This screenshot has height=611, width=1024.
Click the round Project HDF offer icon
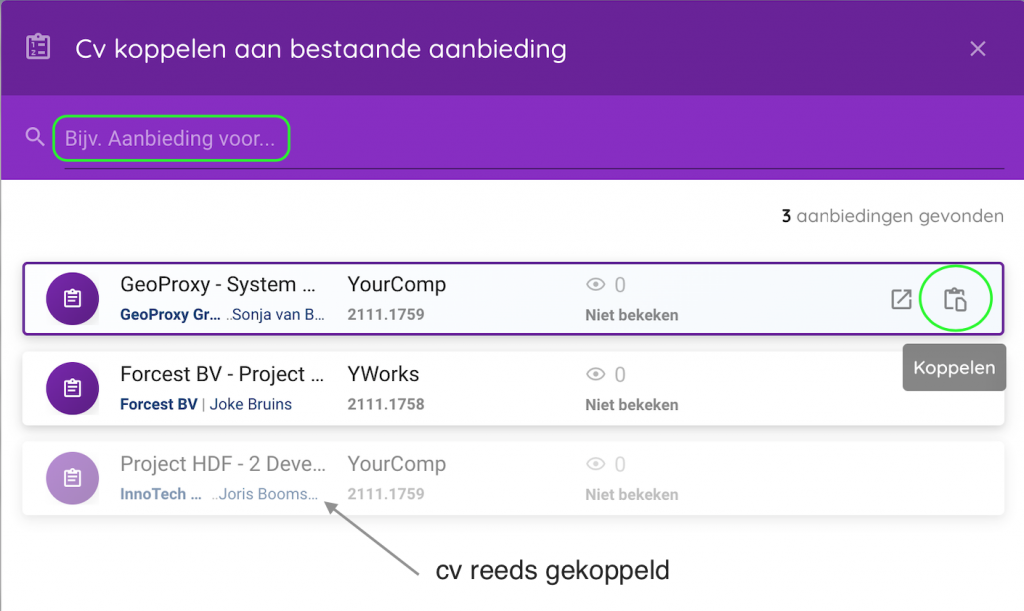[x=72, y=478]
